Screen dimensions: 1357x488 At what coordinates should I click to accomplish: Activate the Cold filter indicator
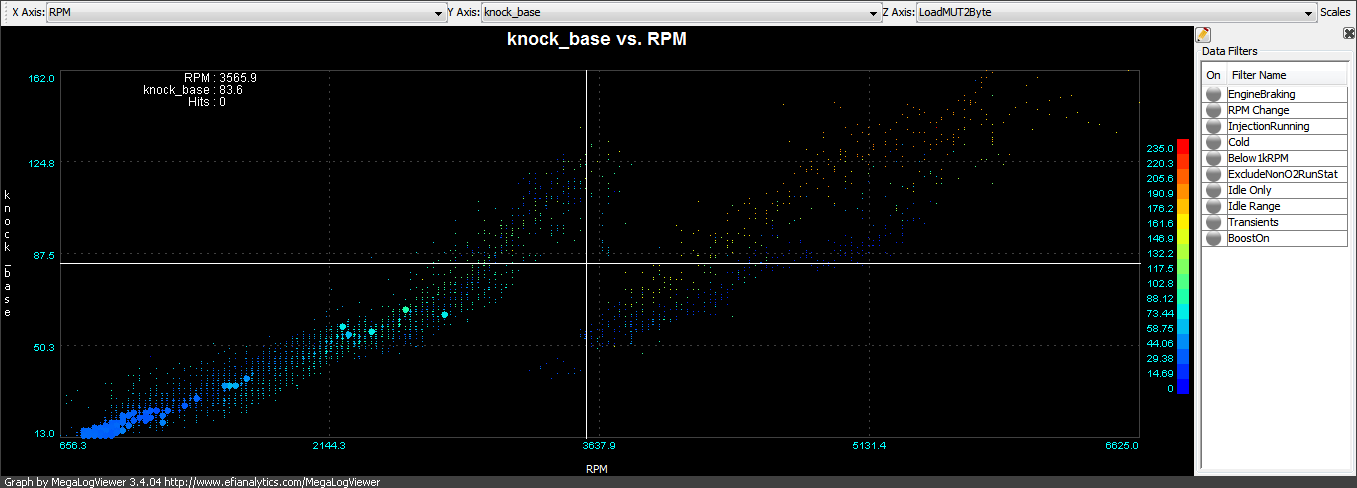click(1213, 142)
